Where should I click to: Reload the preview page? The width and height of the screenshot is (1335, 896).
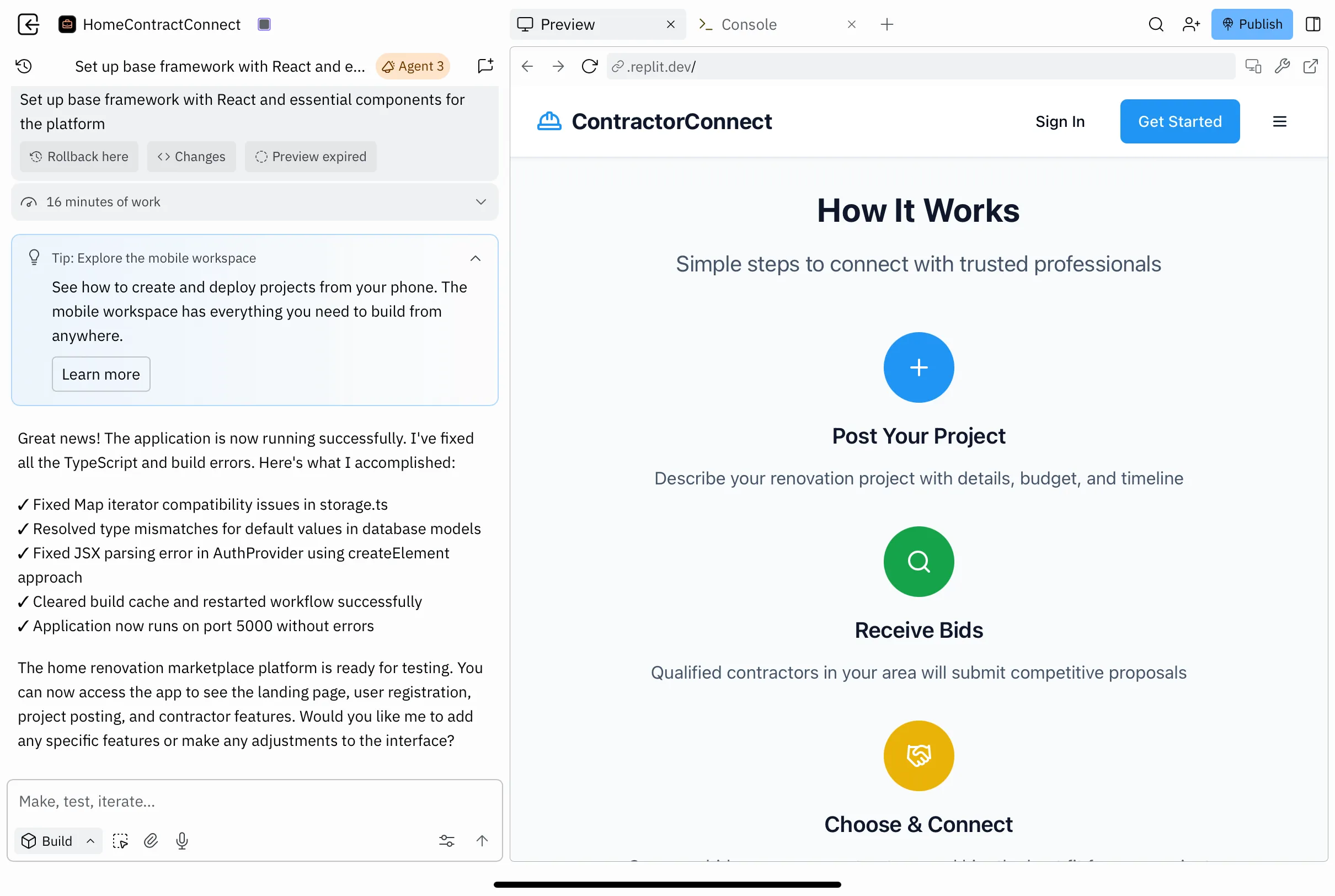point(589,66)
